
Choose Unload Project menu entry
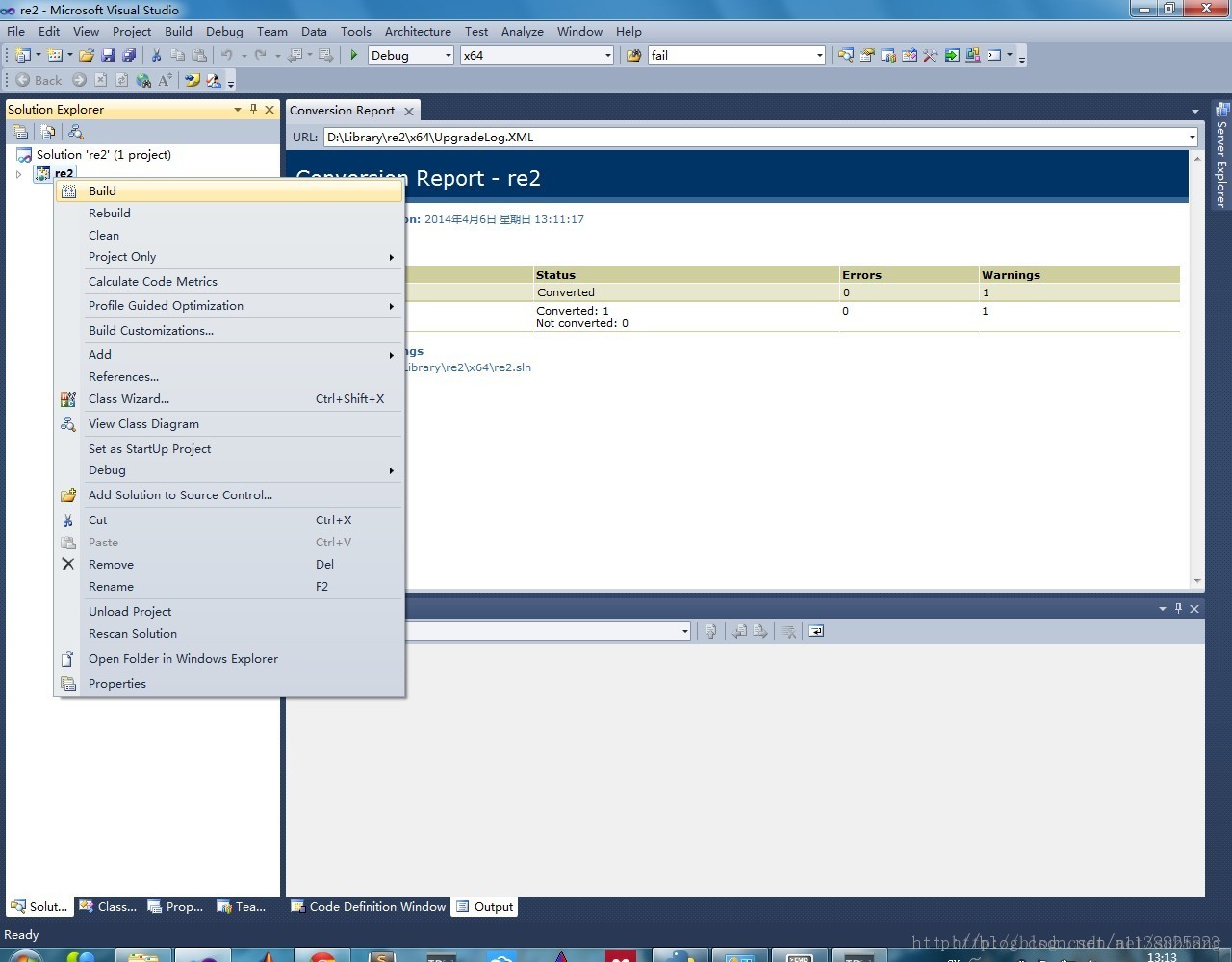click(229, 611)
